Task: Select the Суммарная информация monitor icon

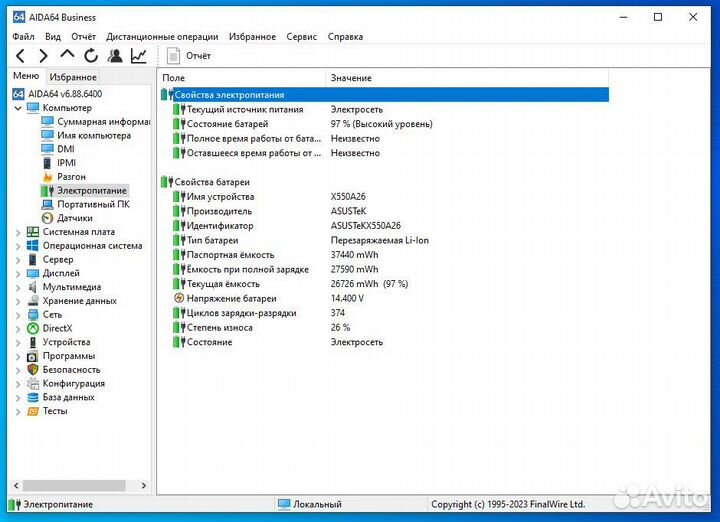Action: tap(47, 121)
